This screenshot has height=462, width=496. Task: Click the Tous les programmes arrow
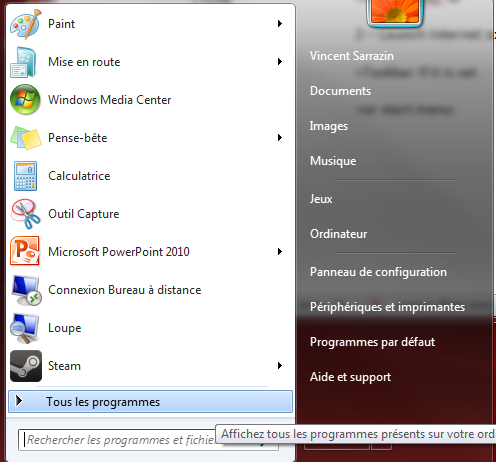click(19, 401)
